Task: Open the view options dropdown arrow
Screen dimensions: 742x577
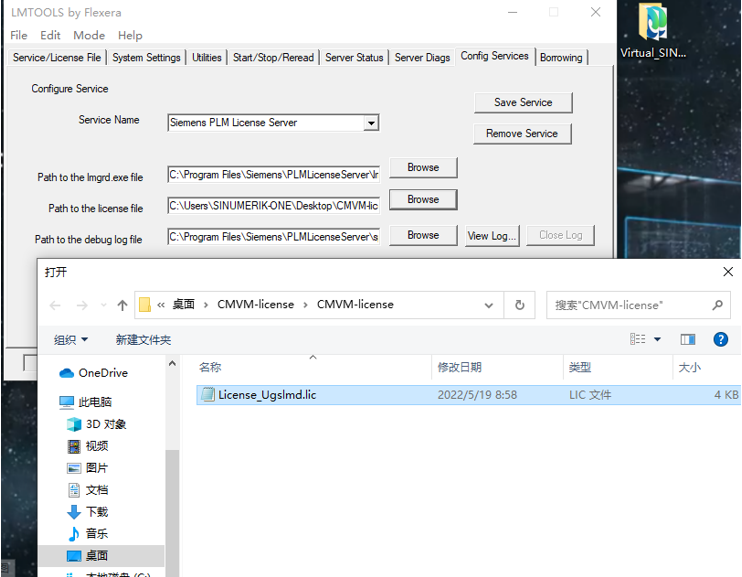Action: pyautogui.click(x=657, y=339)
